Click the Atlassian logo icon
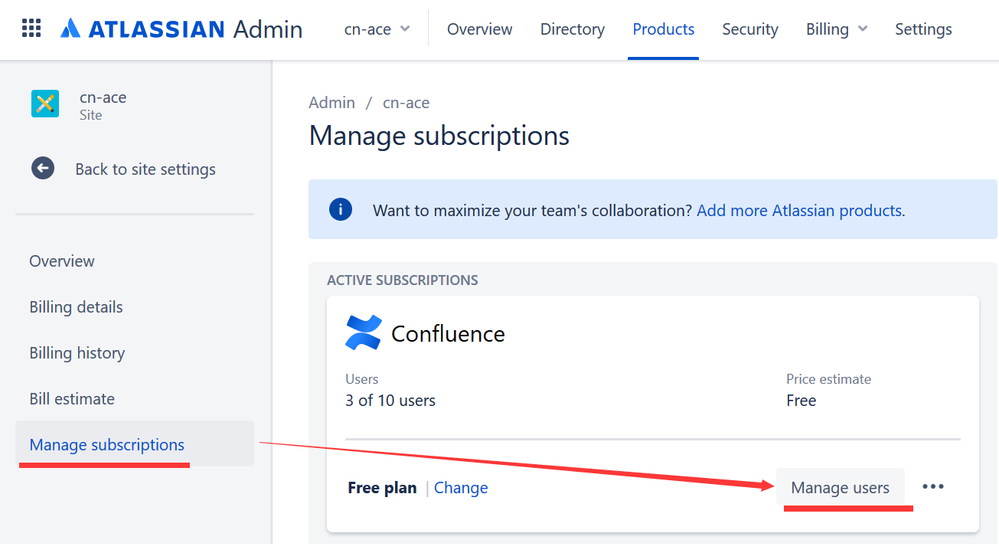 [70, 29]
